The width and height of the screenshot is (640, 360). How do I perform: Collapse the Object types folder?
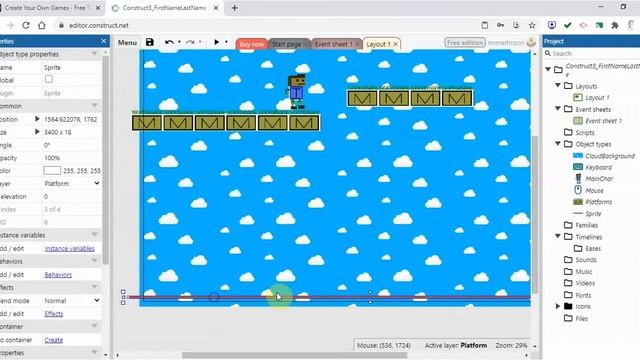558,144
